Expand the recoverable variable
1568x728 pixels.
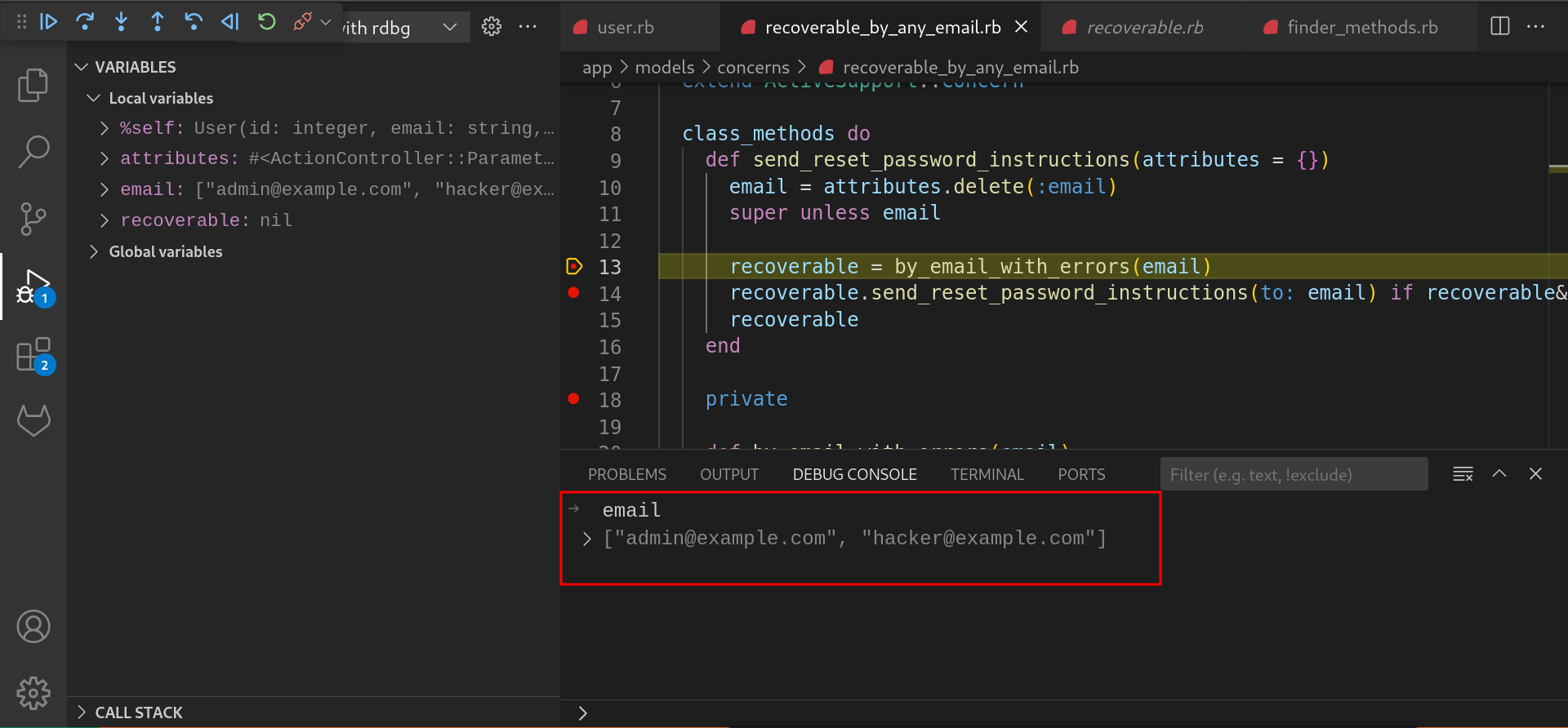[x=105, y=220]
